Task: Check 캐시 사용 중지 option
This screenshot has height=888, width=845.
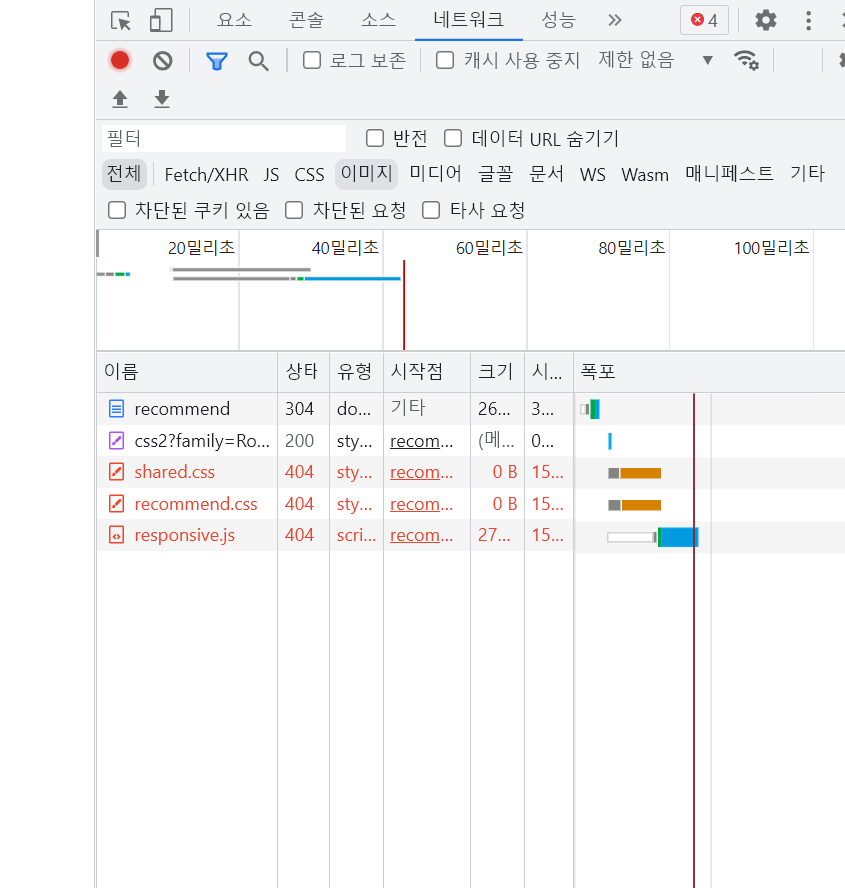Action: pyautogui.click(x=444, y=59)
